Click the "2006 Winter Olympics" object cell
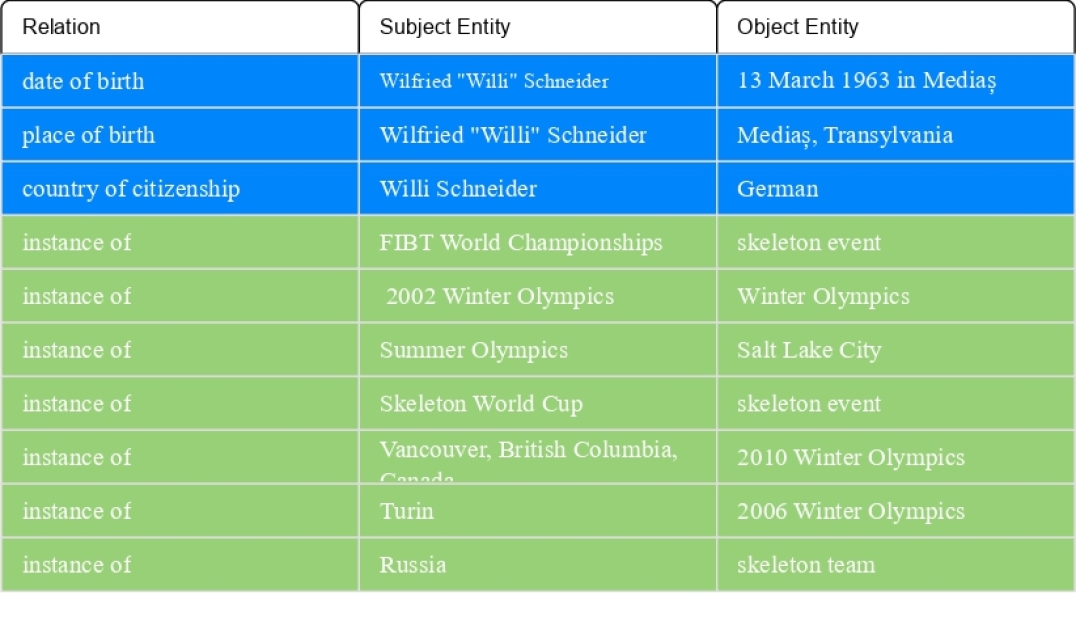This screenshot has width=1076, height=625. click(895, 511)
